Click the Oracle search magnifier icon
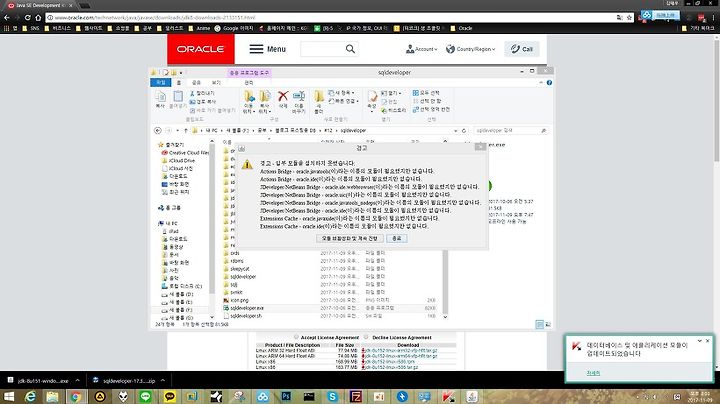This screenshot has width=720, height=404. (x=350, y=49)
